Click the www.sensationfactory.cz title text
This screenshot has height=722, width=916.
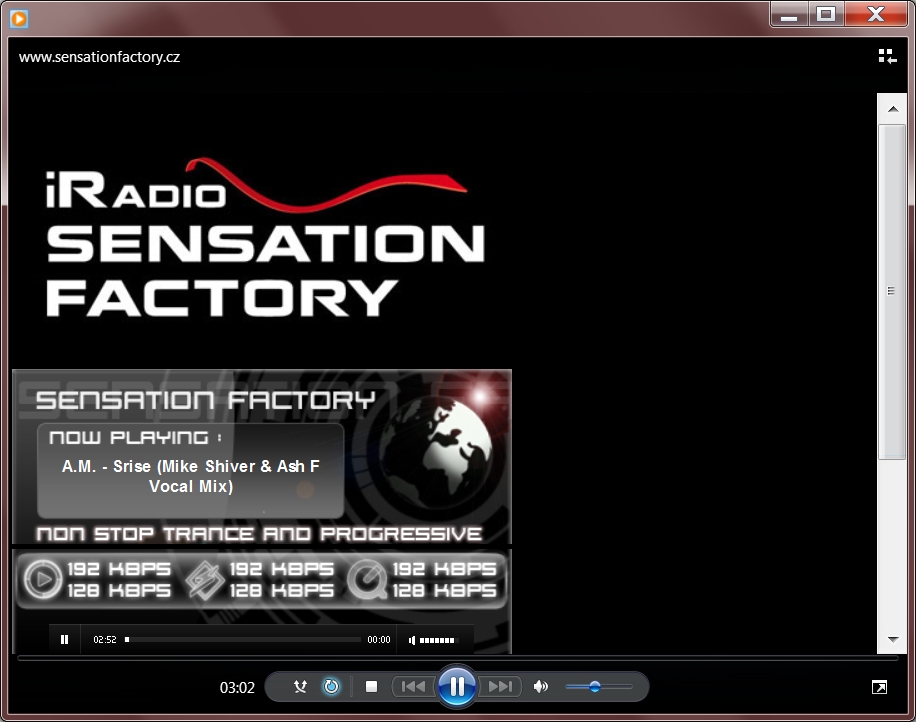click(x=99, y=57)
